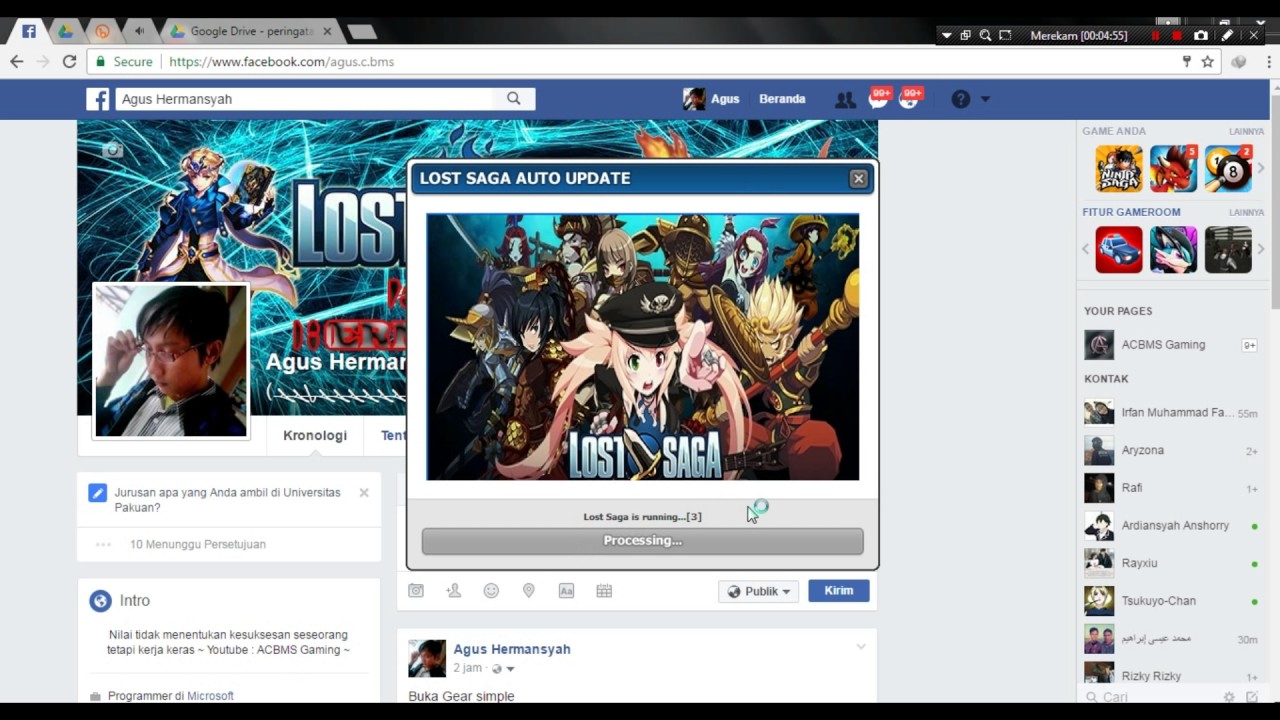Image resolution: width=1280 pixels, height=720 pixels.
Task: Bookmark this page with the star
Action: click(1207, 61)
